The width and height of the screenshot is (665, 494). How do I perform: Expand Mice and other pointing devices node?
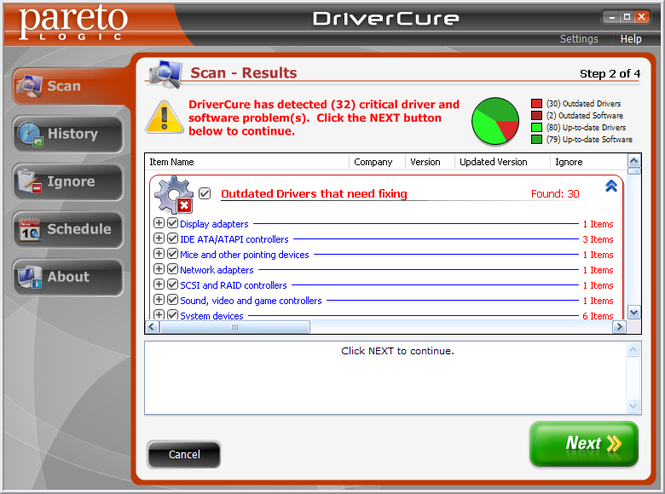(159, 254)
